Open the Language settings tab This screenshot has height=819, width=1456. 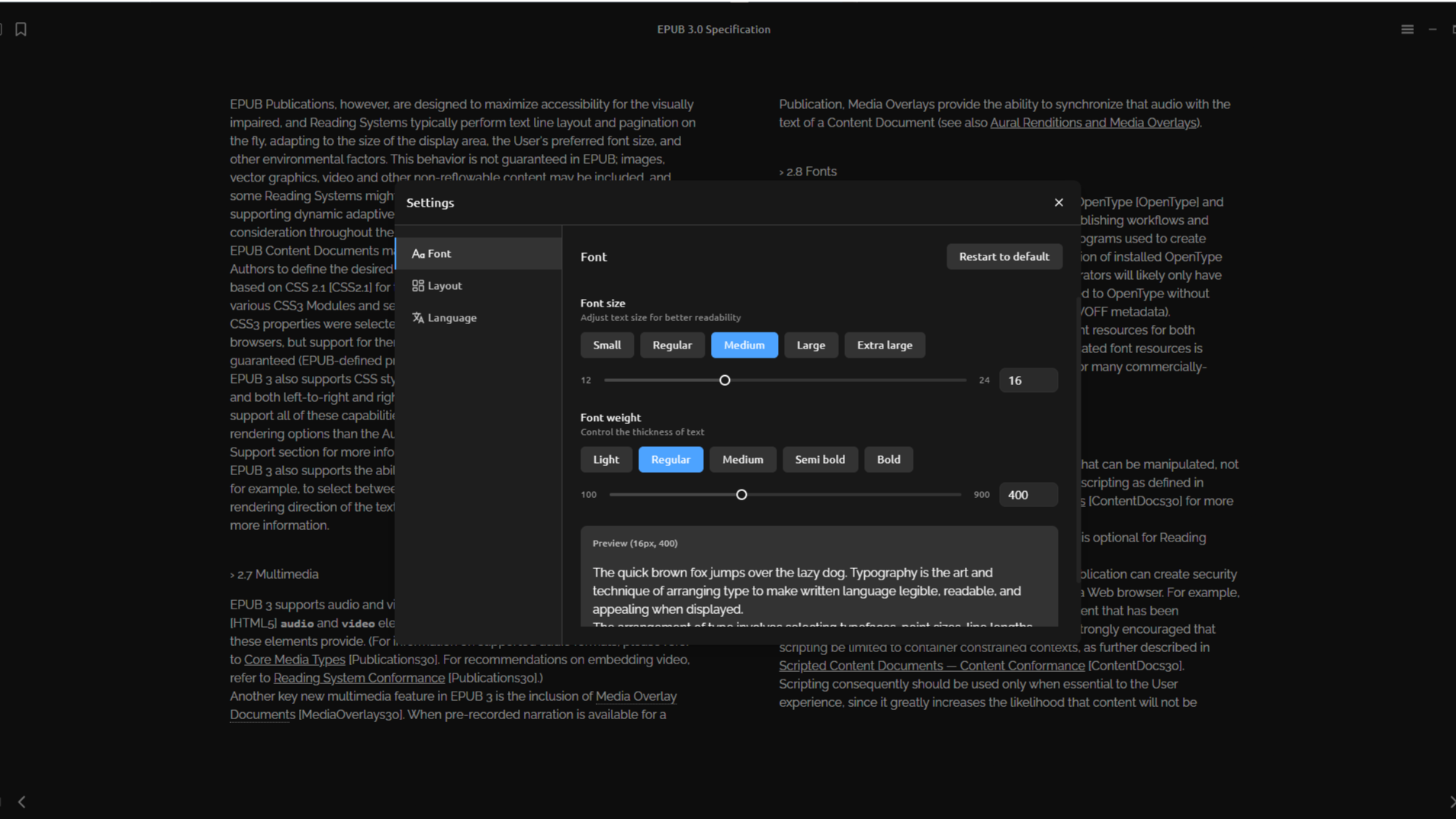coord(479,317)
